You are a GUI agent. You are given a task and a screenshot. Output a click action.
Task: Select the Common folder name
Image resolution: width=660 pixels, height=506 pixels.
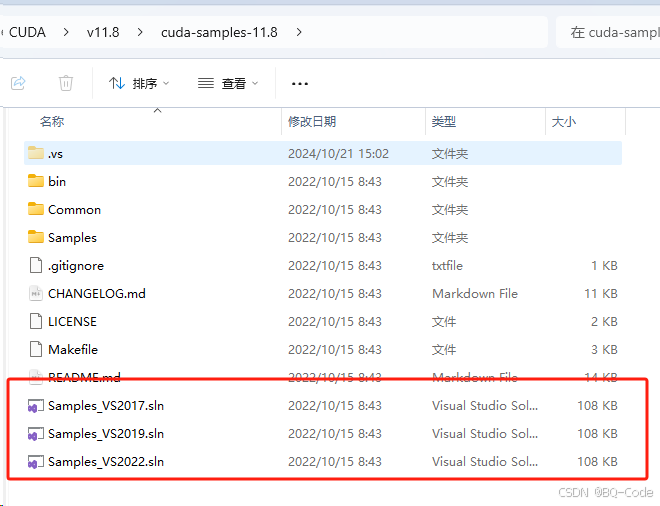[75, 210]
